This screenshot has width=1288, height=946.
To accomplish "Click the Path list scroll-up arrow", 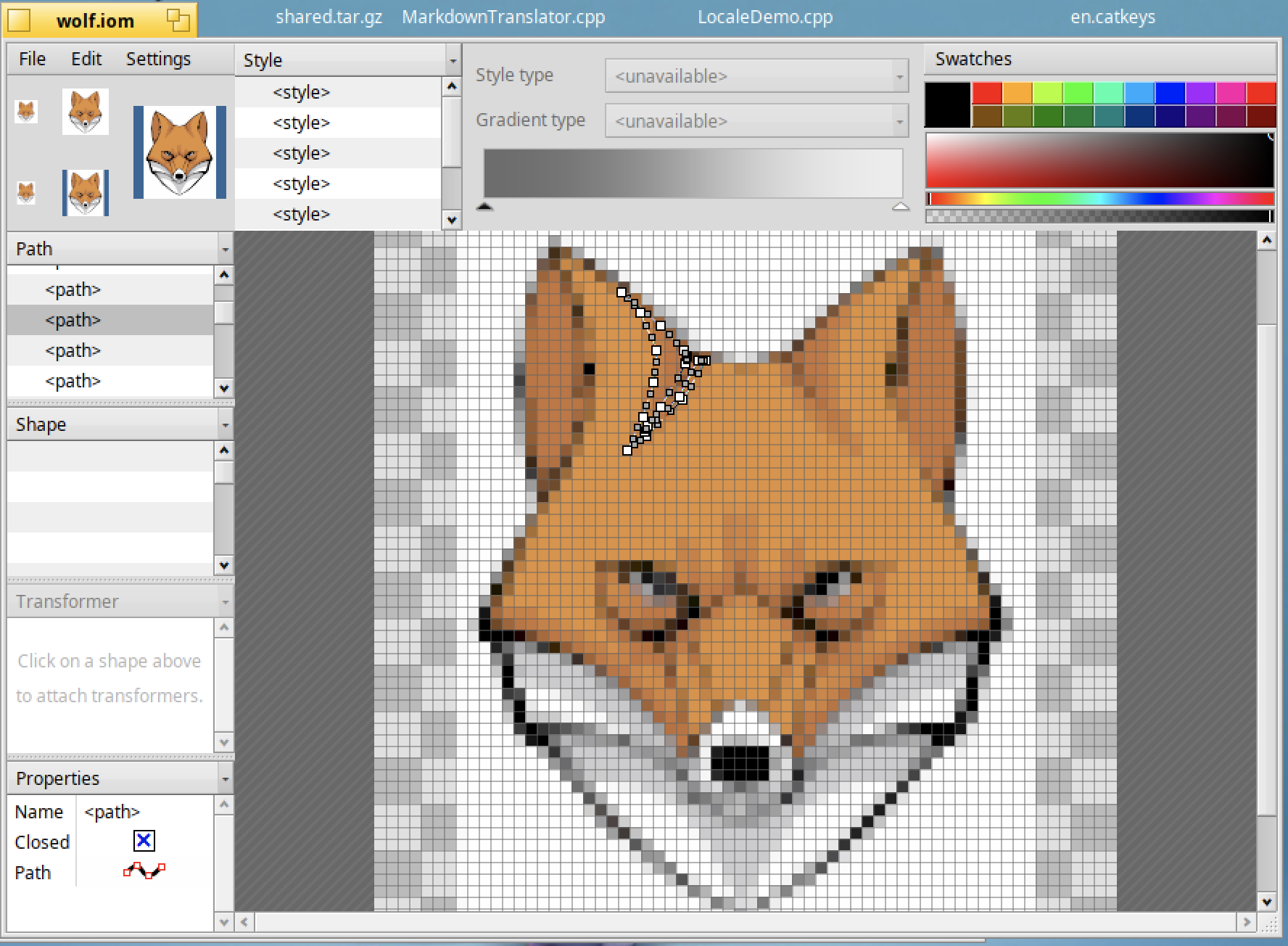I will 224,275.
